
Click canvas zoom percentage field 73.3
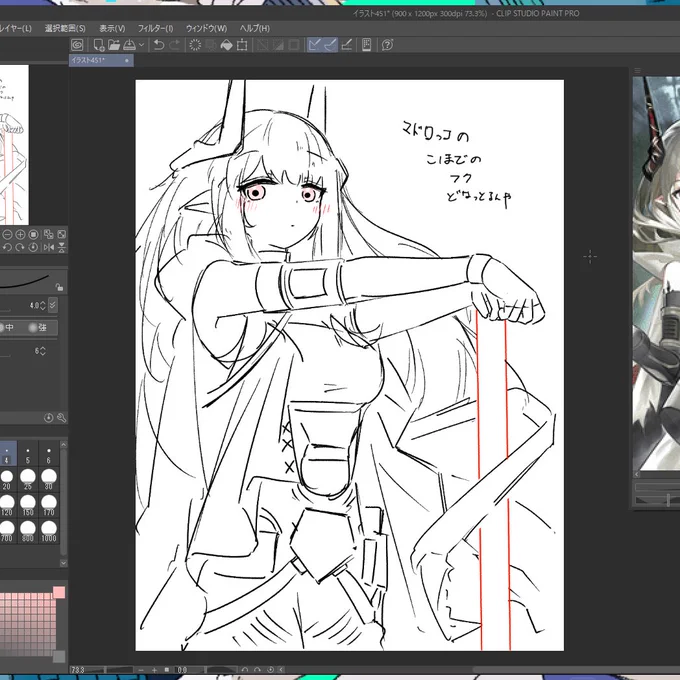click(x=78, y=670)
